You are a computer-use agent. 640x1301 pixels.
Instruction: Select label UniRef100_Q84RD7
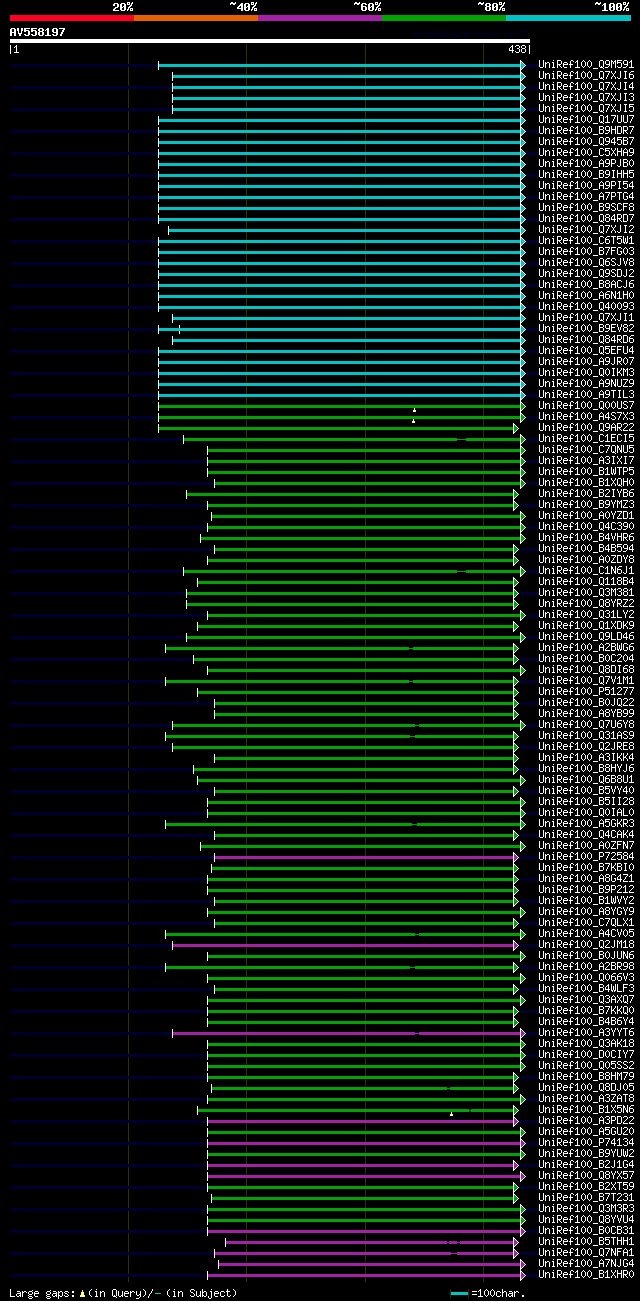pos(586,219)
